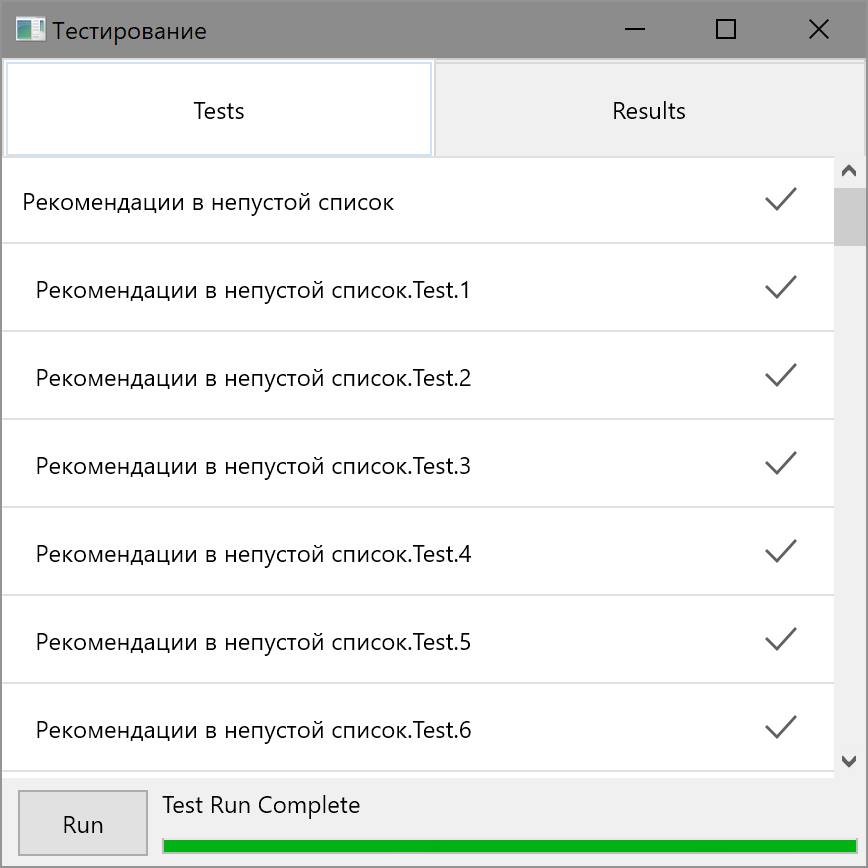868x868 pixels.
Task: Click the application icon in the title bar
Action: 30,30
